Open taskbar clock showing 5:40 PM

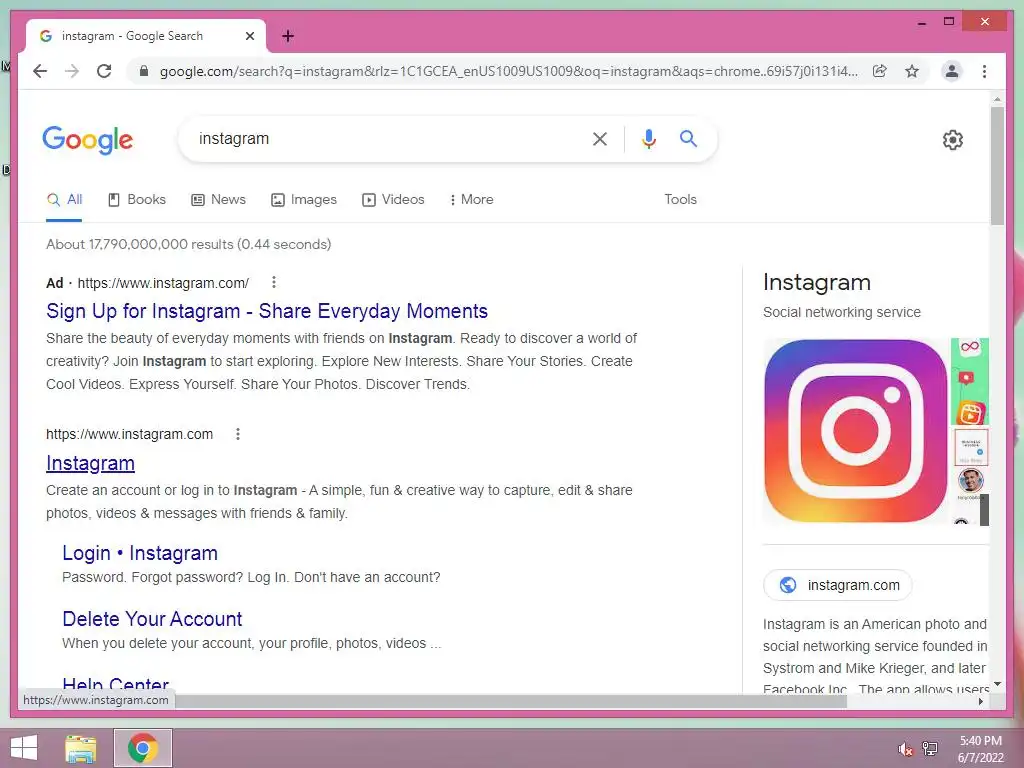[x=980, y=749]
